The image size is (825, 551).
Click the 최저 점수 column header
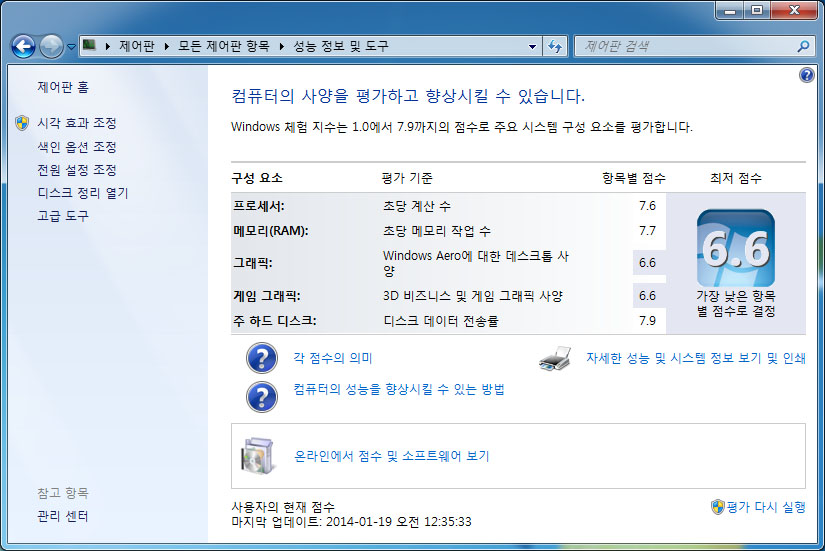point(736,178)
